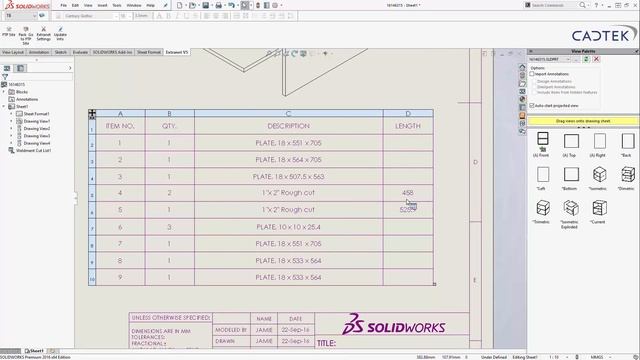Viewport: 640px width, 360px height.
Task: Click the Options gear icon in top toolbar
Action: pyautogui.click(x=275, y=5)
